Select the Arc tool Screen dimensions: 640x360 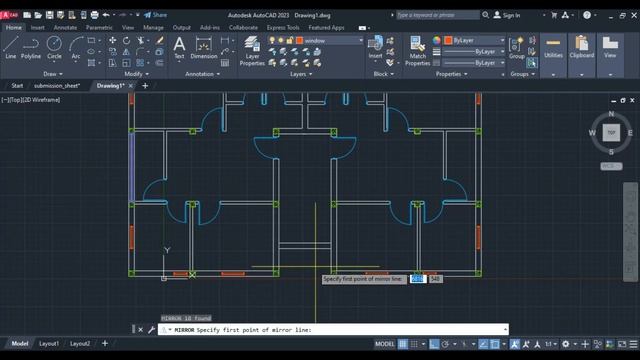[x=76, y=48]
